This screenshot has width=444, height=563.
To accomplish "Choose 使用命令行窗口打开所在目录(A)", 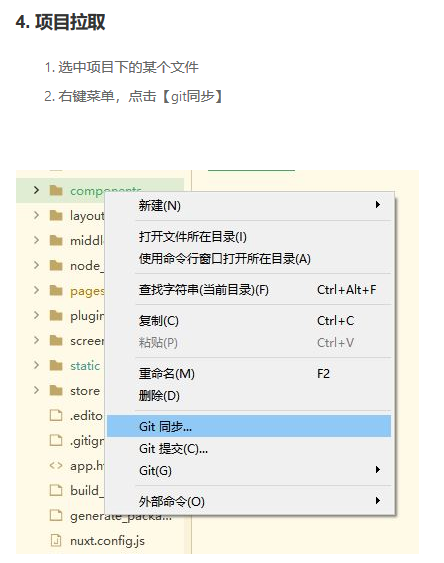I will click(x=249, y=259).
